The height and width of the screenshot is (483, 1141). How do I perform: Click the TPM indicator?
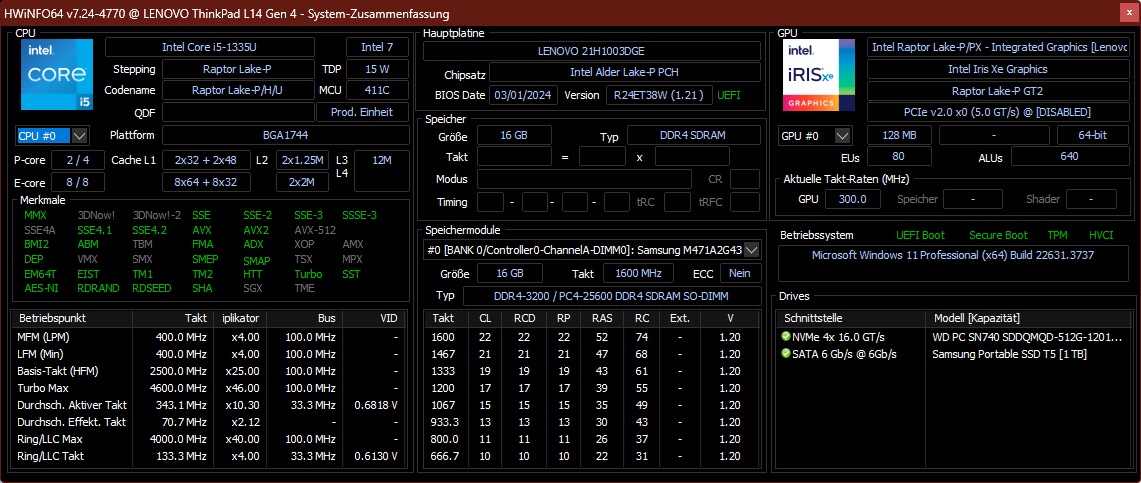click(x=1057, y=235)
